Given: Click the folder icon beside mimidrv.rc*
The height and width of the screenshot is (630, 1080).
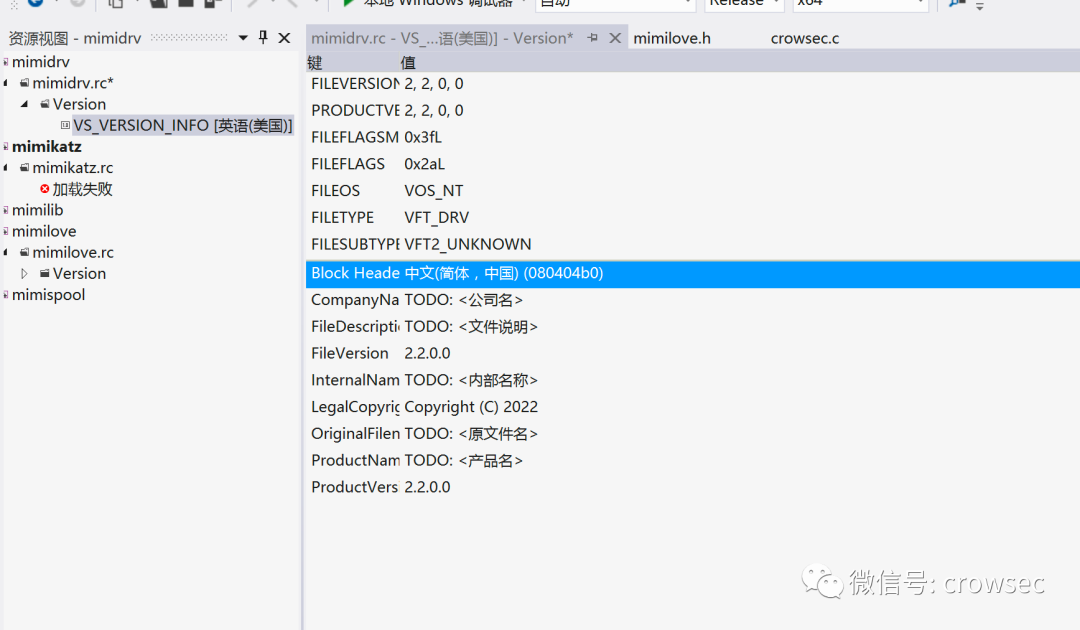Looking at the screenshot, I should (x=24, y=83).
